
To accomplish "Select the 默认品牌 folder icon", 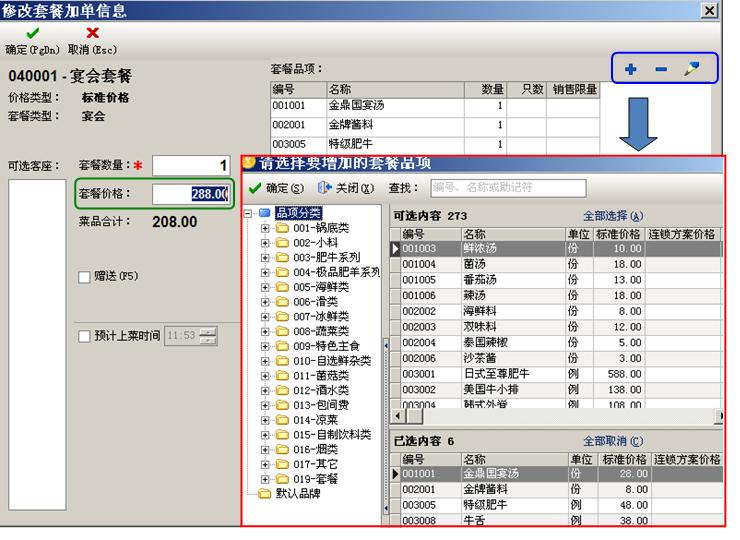I will [265, 493].
